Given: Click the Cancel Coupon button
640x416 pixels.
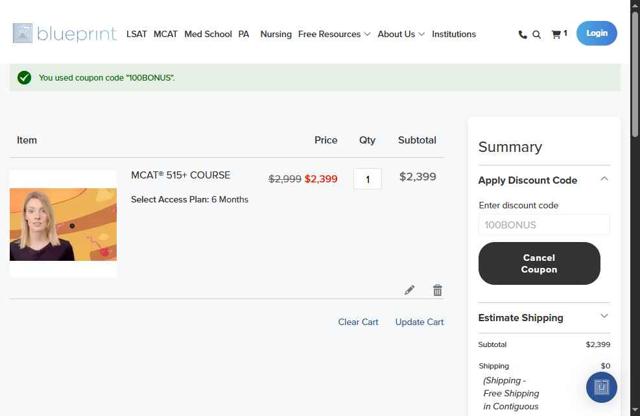Looking at the screenshot, I should coord(539,263).
